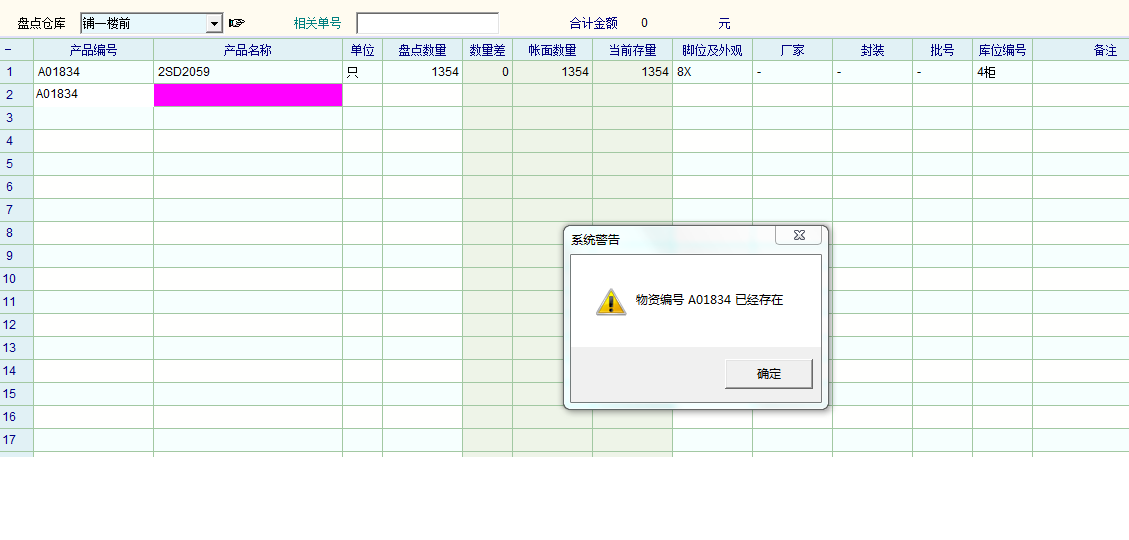Select the 4柜 location cell in row 1
Screen dimensions: 1129x540
pyautogui.click(x=1002, y=72)
